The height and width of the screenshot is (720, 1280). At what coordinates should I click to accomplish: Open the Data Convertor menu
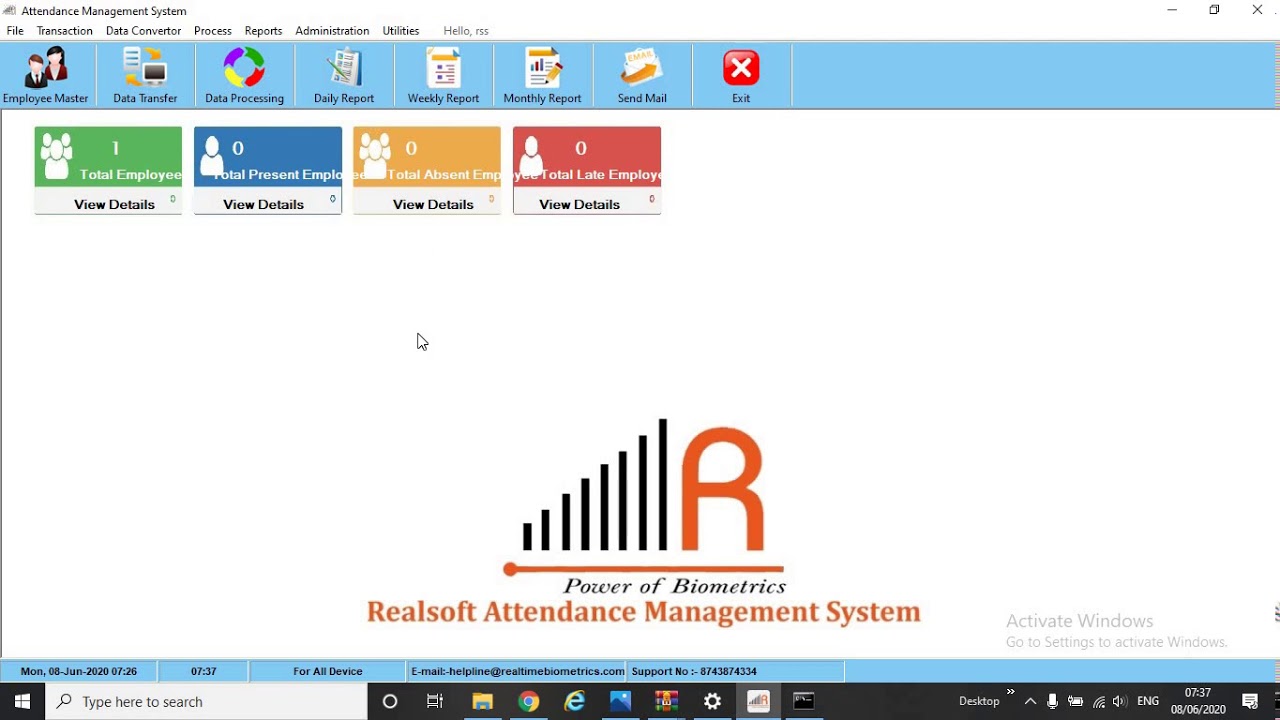tap(143, 31)
